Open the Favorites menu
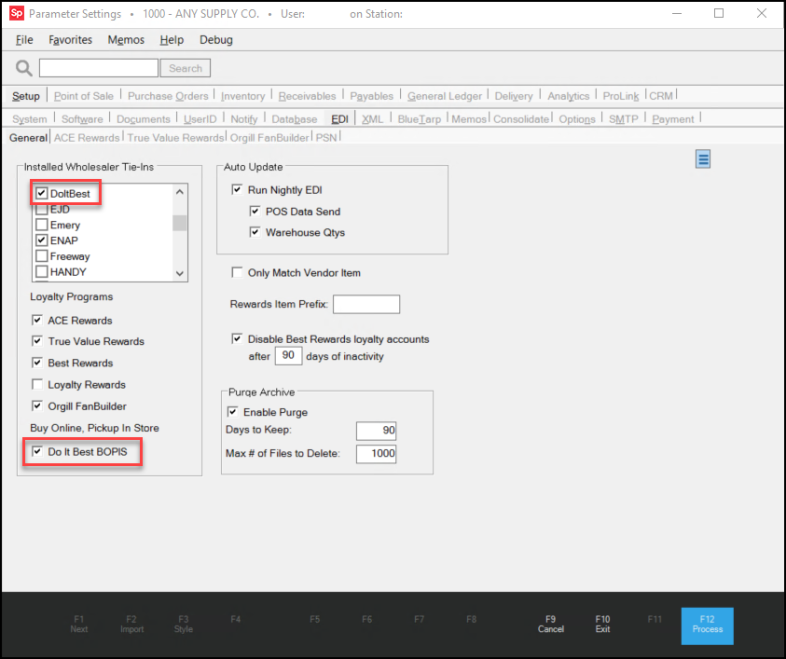Image resolution: width=786 pixels, height=659 pixels. 70,40
